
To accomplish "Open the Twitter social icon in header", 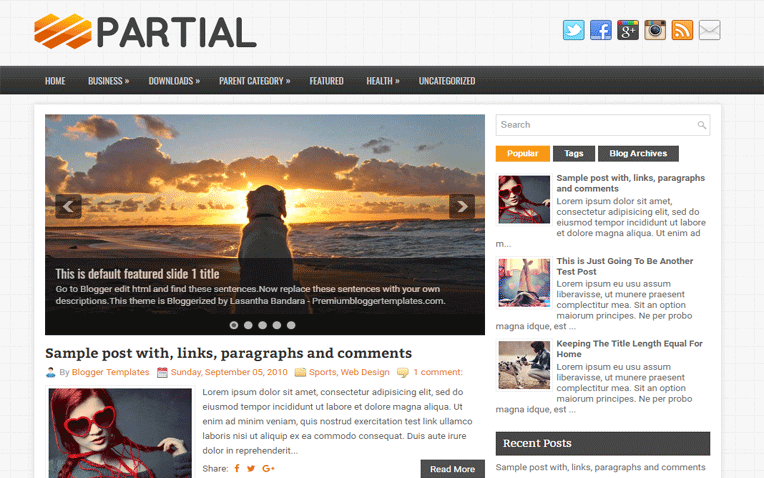I will tap(573, 30).
